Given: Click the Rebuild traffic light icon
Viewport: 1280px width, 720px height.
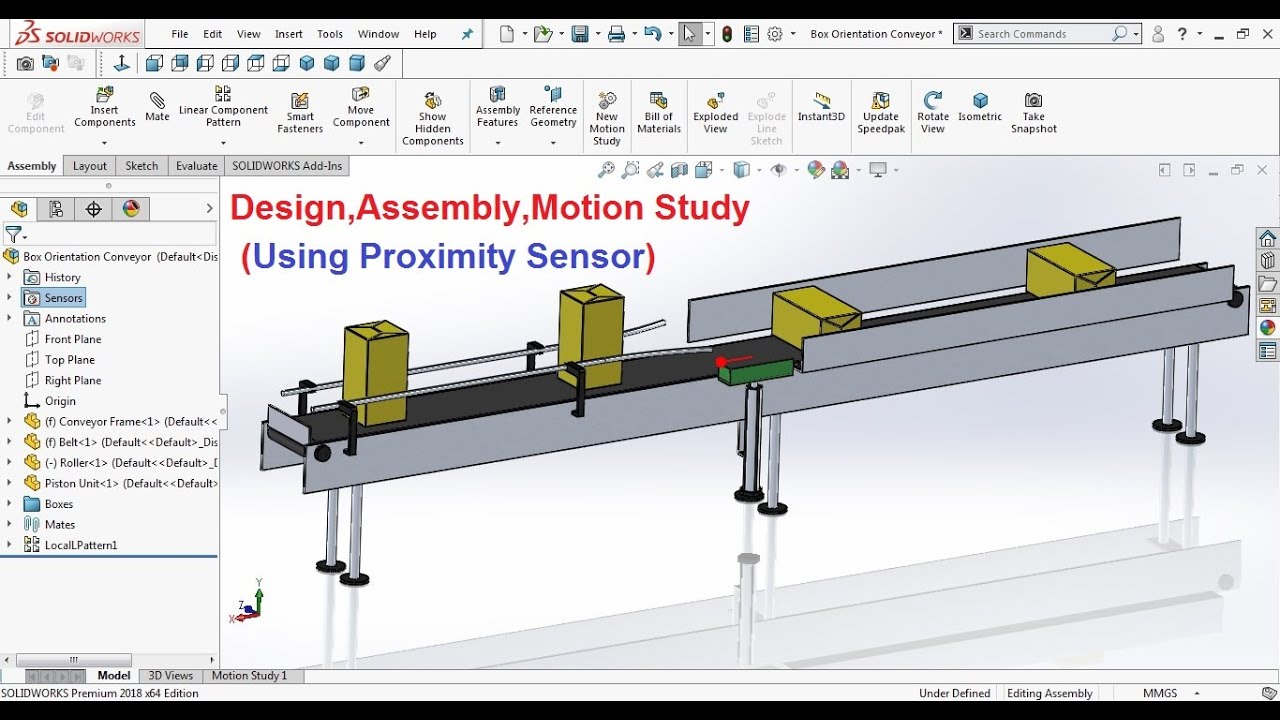Looking at the screenshot, I should coord(727,34).
